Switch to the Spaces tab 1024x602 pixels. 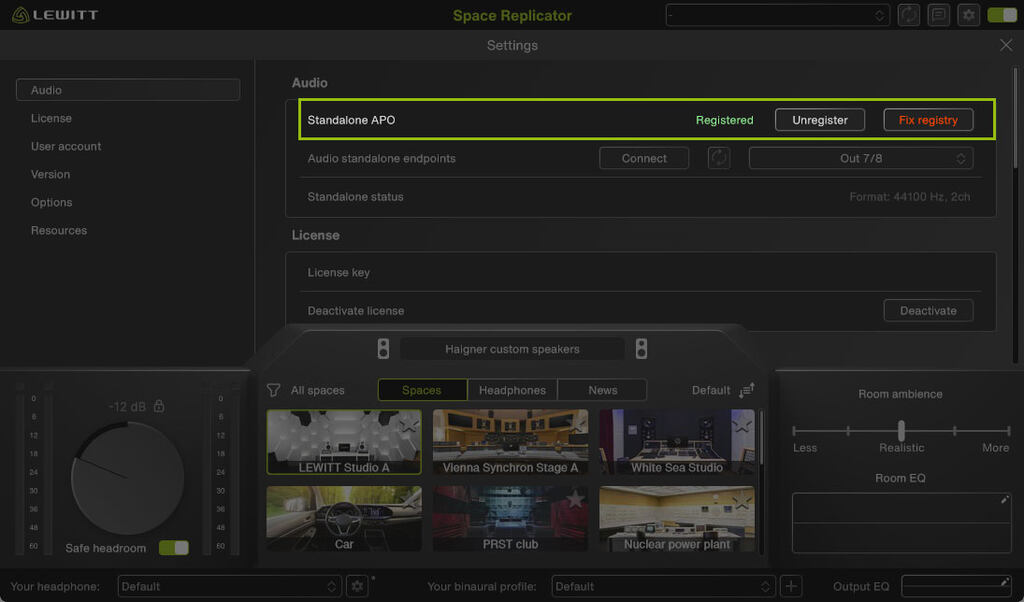[422, 390]
